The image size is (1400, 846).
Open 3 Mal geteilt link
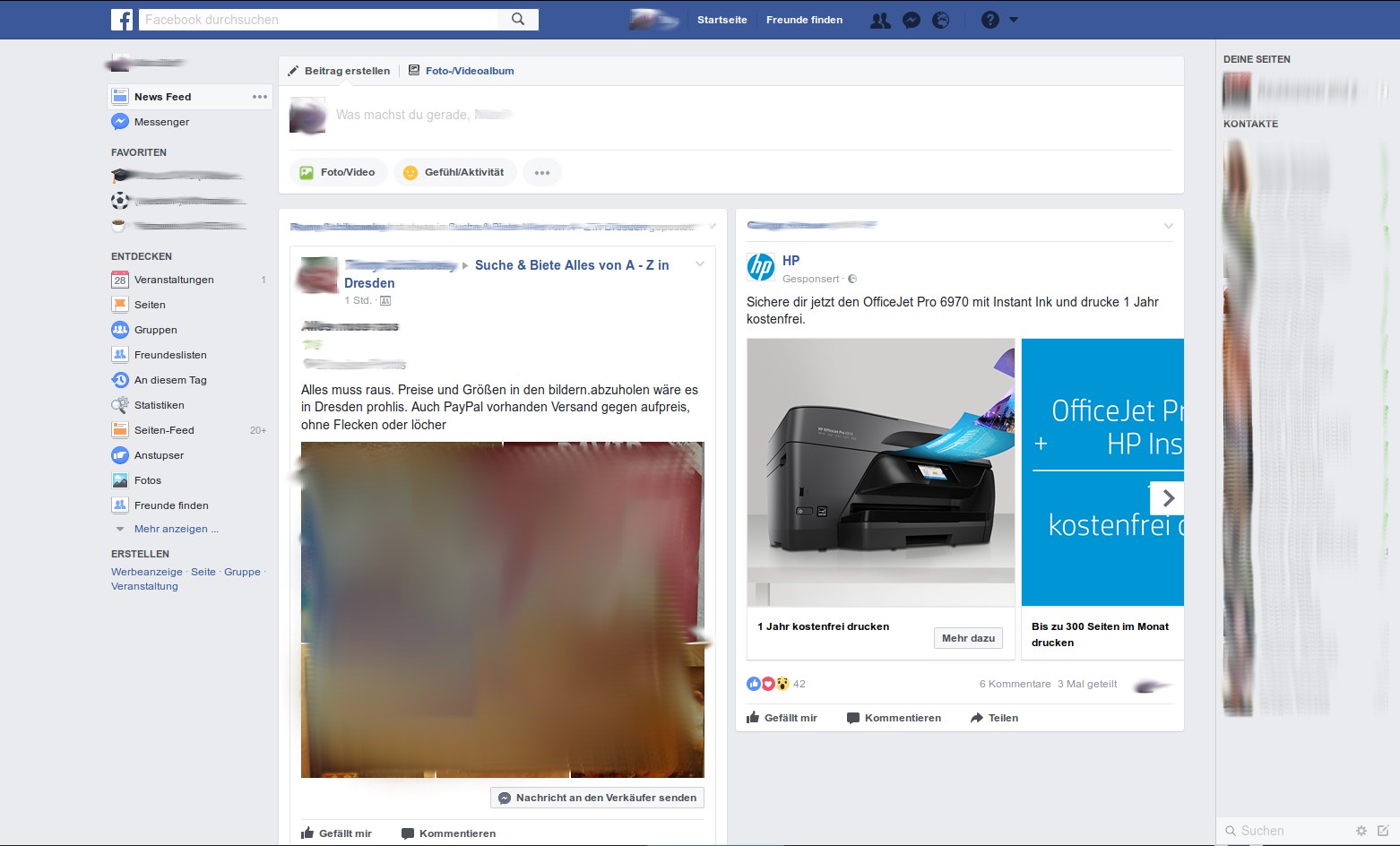[x=1087, y=684]
